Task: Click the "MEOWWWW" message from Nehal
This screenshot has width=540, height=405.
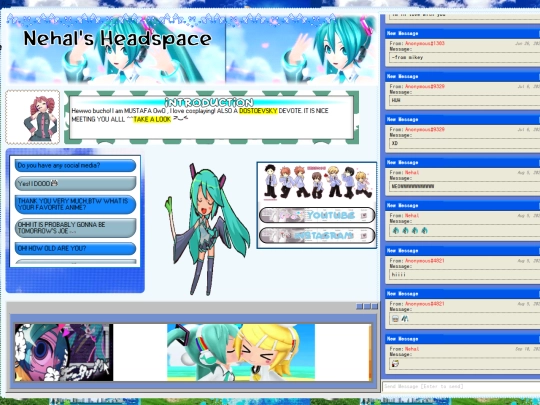Action: click(x=413, y=186)
